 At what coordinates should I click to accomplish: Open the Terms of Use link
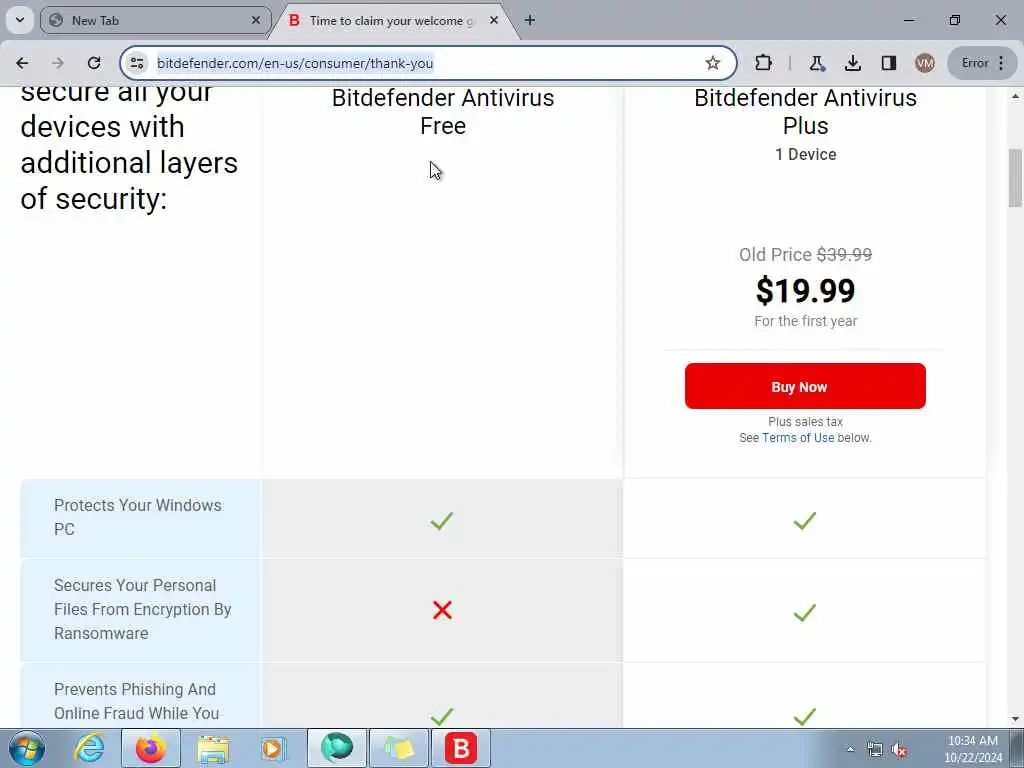(x=798, y=438)
